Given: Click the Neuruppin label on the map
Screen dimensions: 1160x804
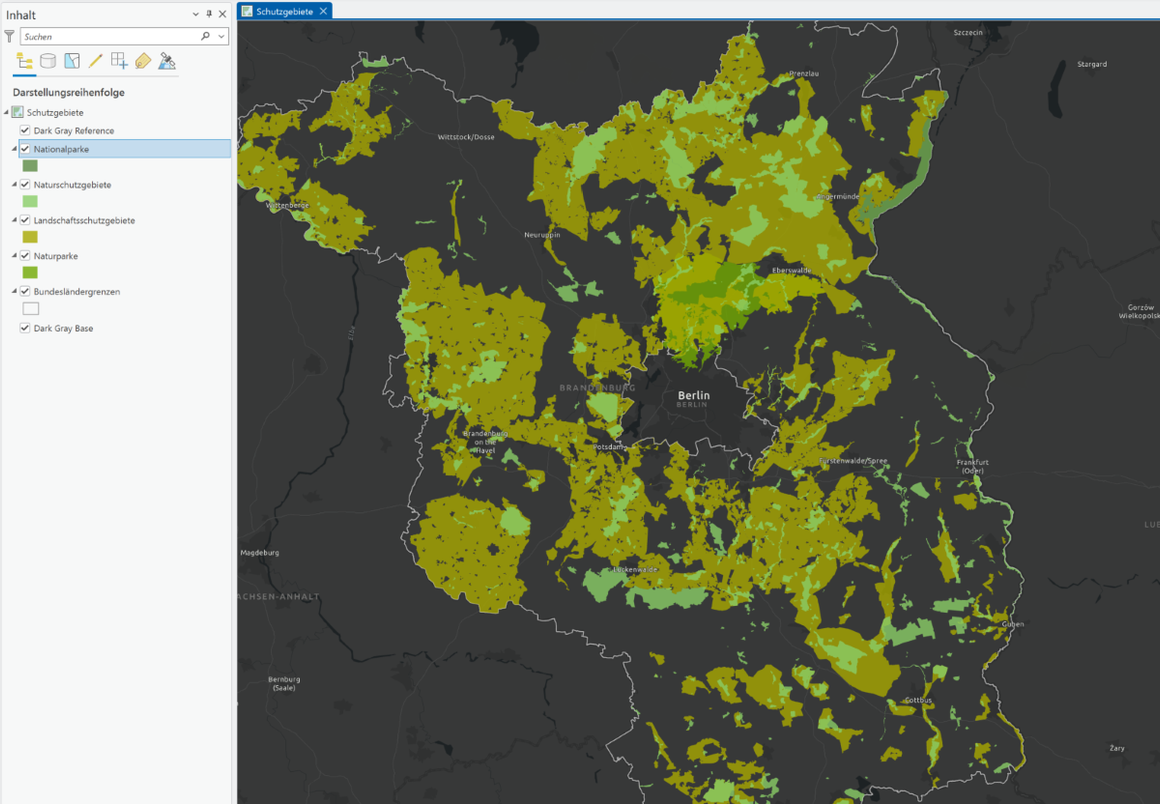Looking at the screenshot, I should (x=542, y=234).
